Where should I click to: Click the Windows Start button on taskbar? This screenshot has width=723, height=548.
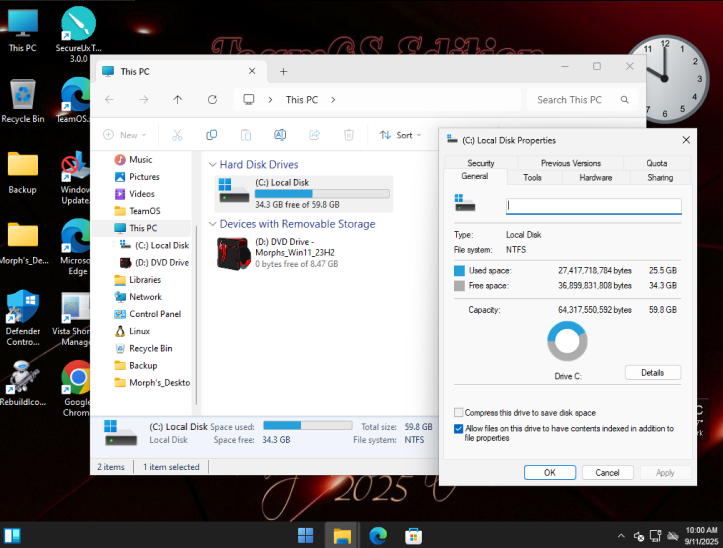[x=305, y=536]
